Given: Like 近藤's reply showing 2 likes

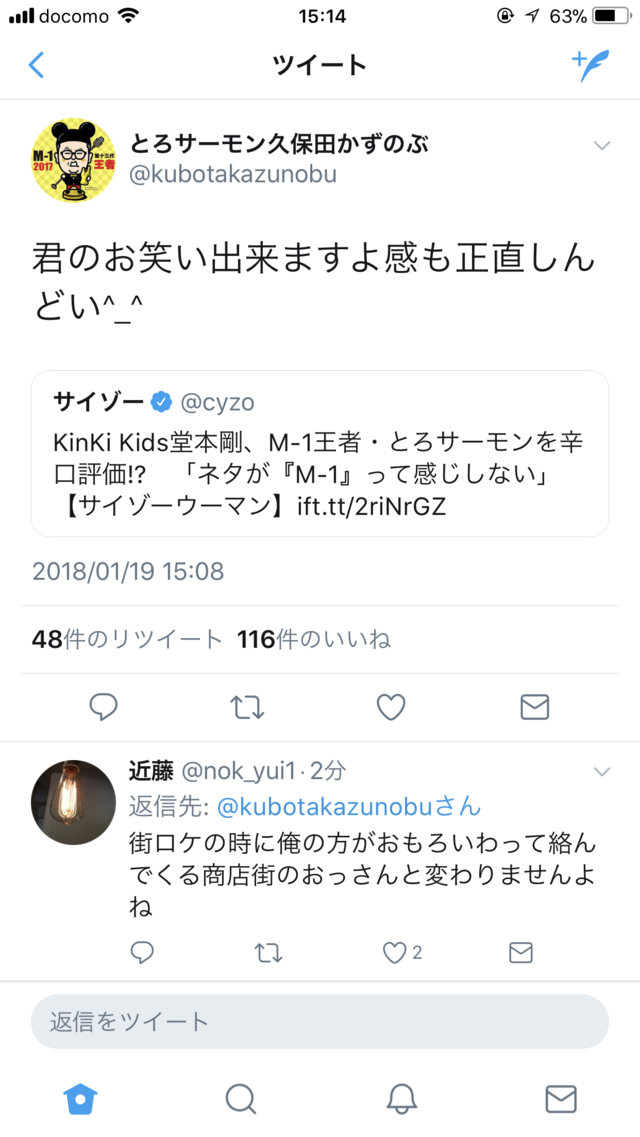Looking at the screenshot, I should (x=402, y=953).
